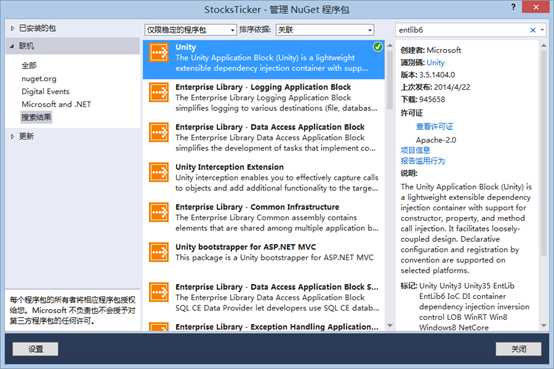Screen dimensions: 554x369
Task: Open the 报告滥用行为 link
Action: coord(423,161)
